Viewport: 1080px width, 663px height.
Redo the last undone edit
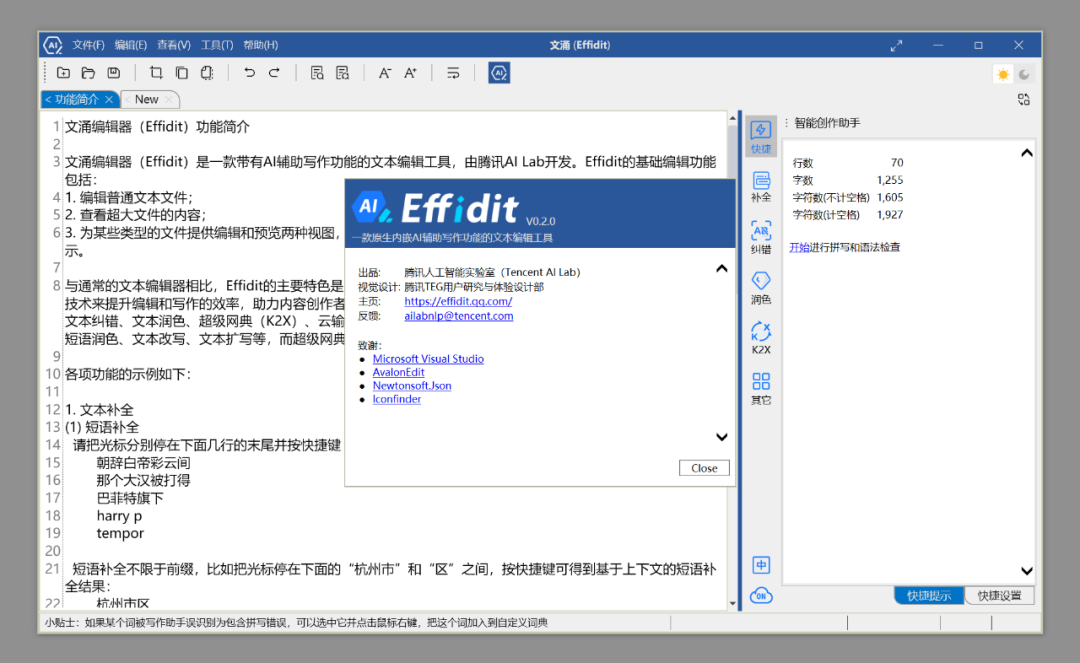click(x=274, y=73)
